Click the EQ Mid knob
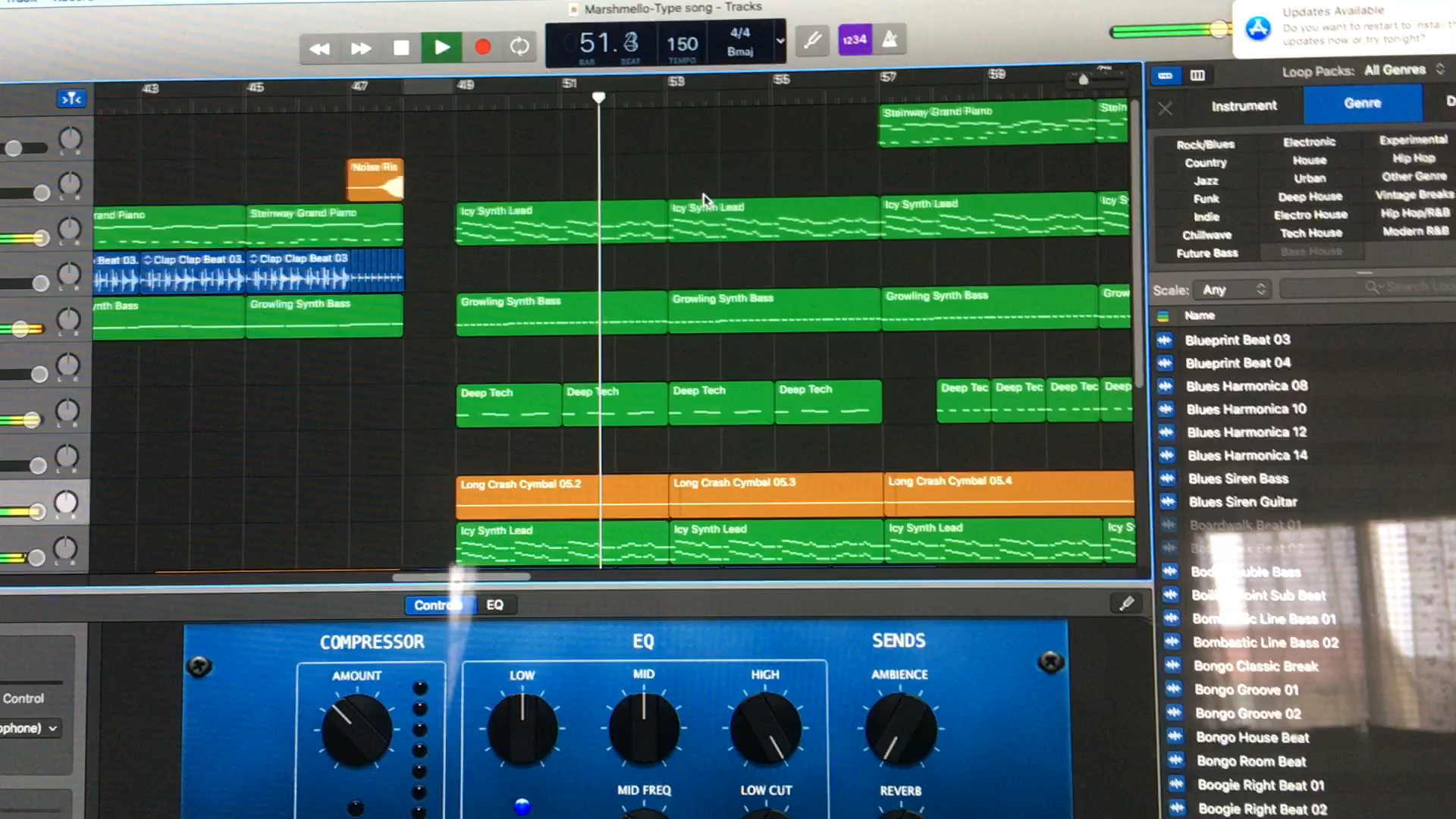This screenshot has height=819, width=1456. coord(643,728)
